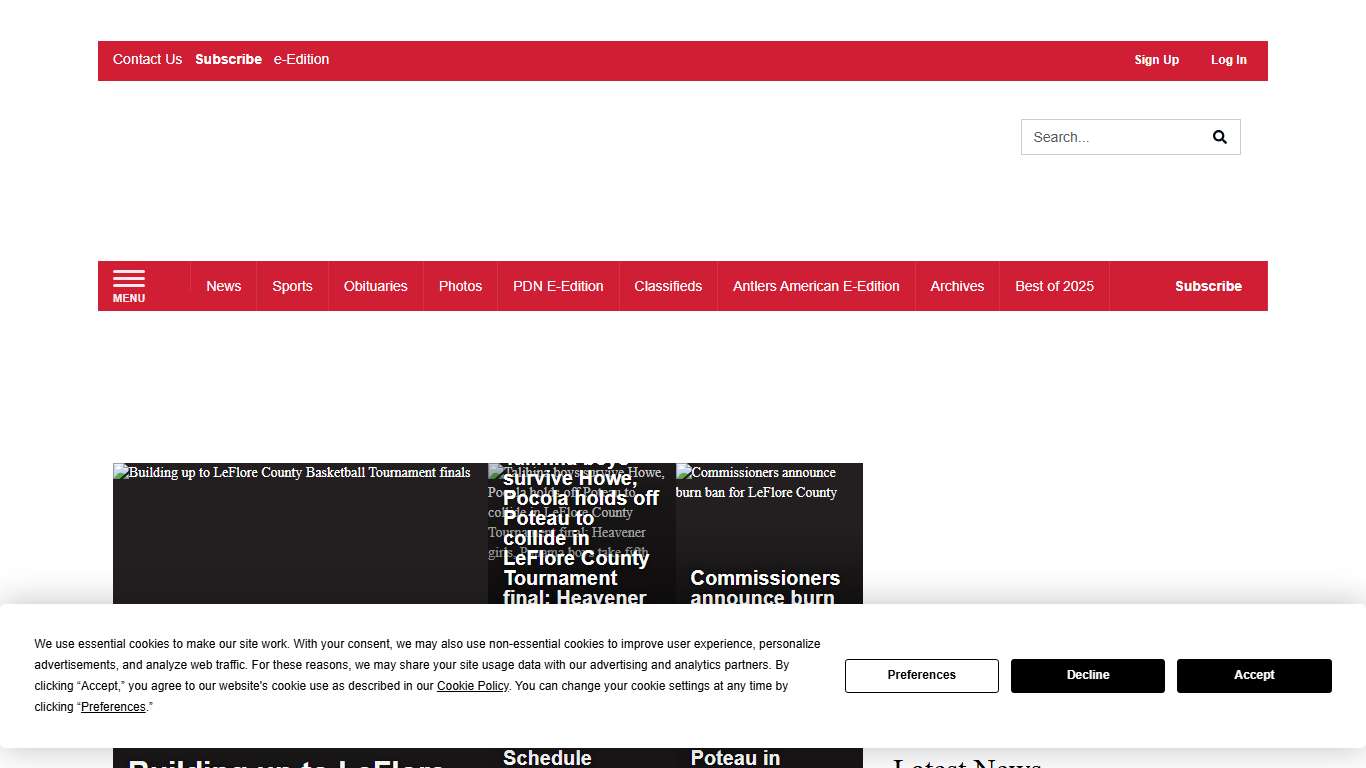Viewport: 1366px width, 768px height.
Task: Browse the Obituaries page
Action: point(375,286)
